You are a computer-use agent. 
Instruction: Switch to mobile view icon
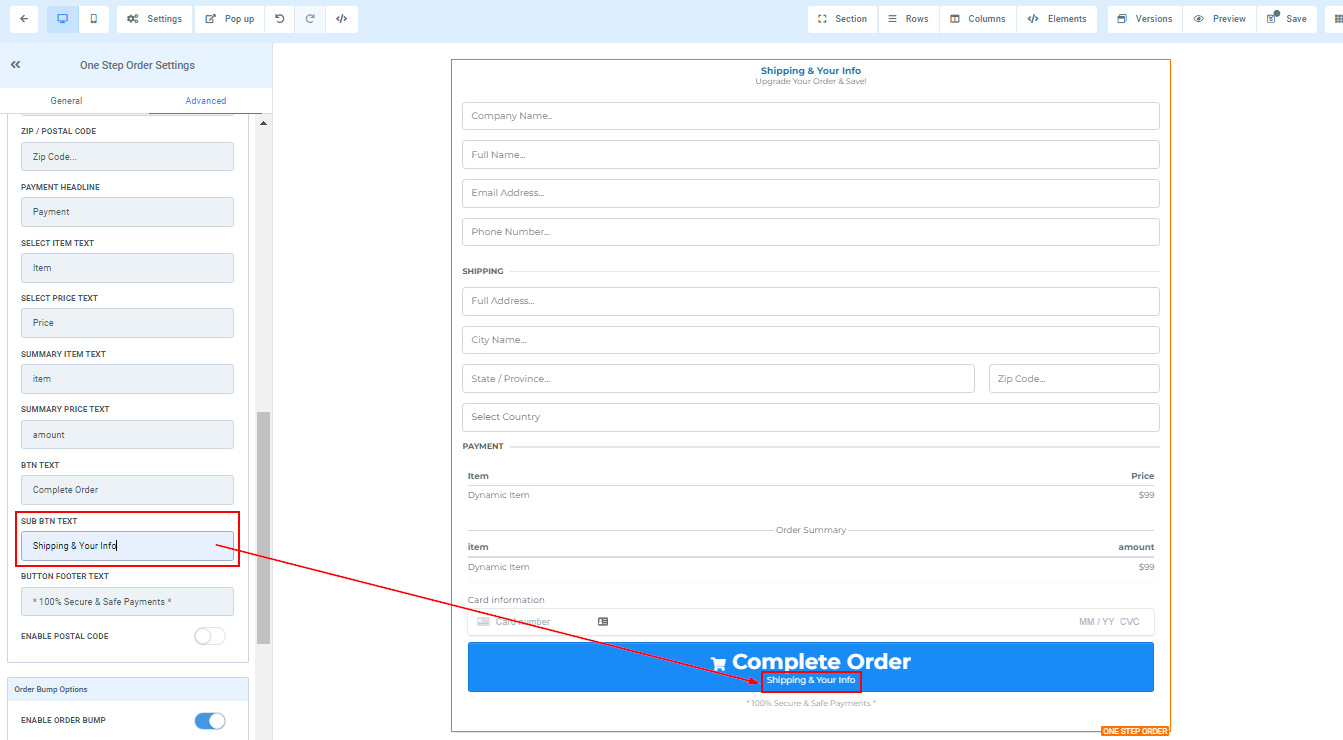pyautogui.click(x=94, y=19)
